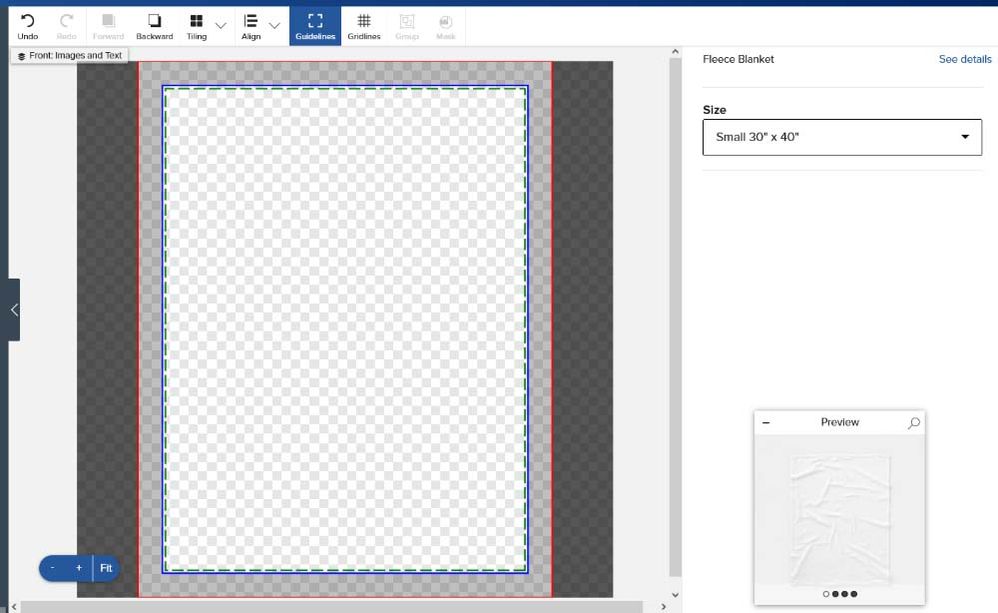Screen dimensions: 998x613
Task: Click the horizontal scrollbar under the canvas
Action: pyautogui.click(x=330, y=607)
